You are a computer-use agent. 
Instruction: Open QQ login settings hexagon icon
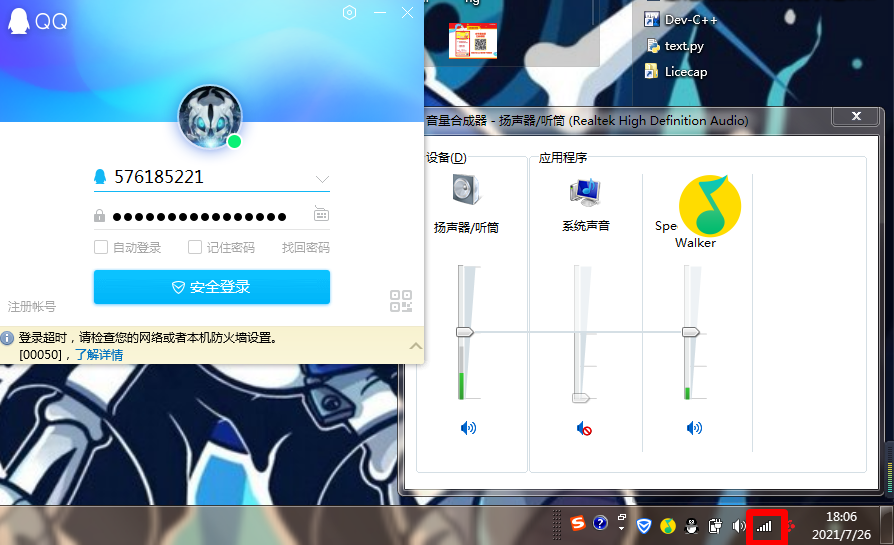pyautogui.click(x=350, y=13)
